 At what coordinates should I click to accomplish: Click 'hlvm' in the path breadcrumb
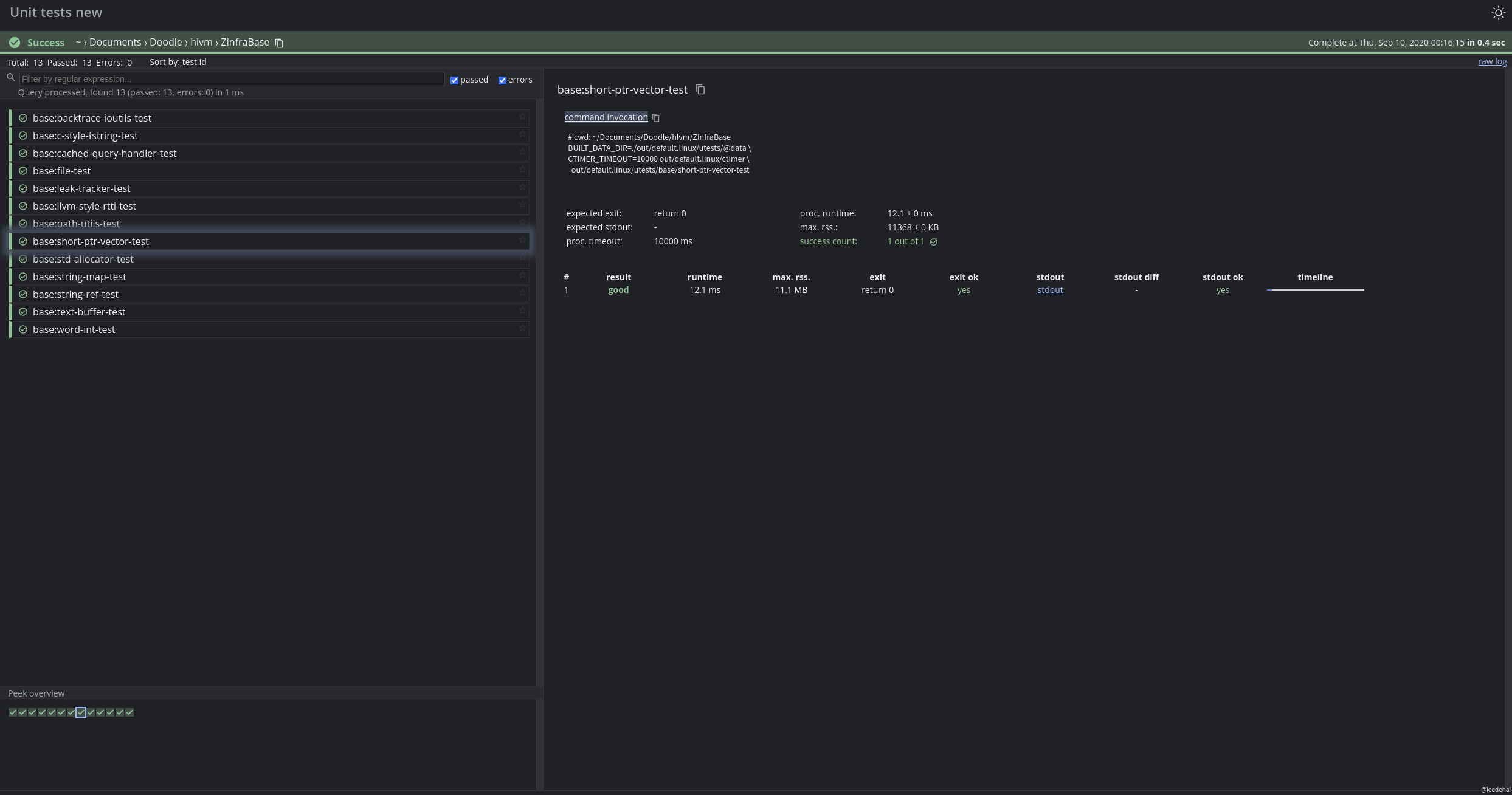201,42
